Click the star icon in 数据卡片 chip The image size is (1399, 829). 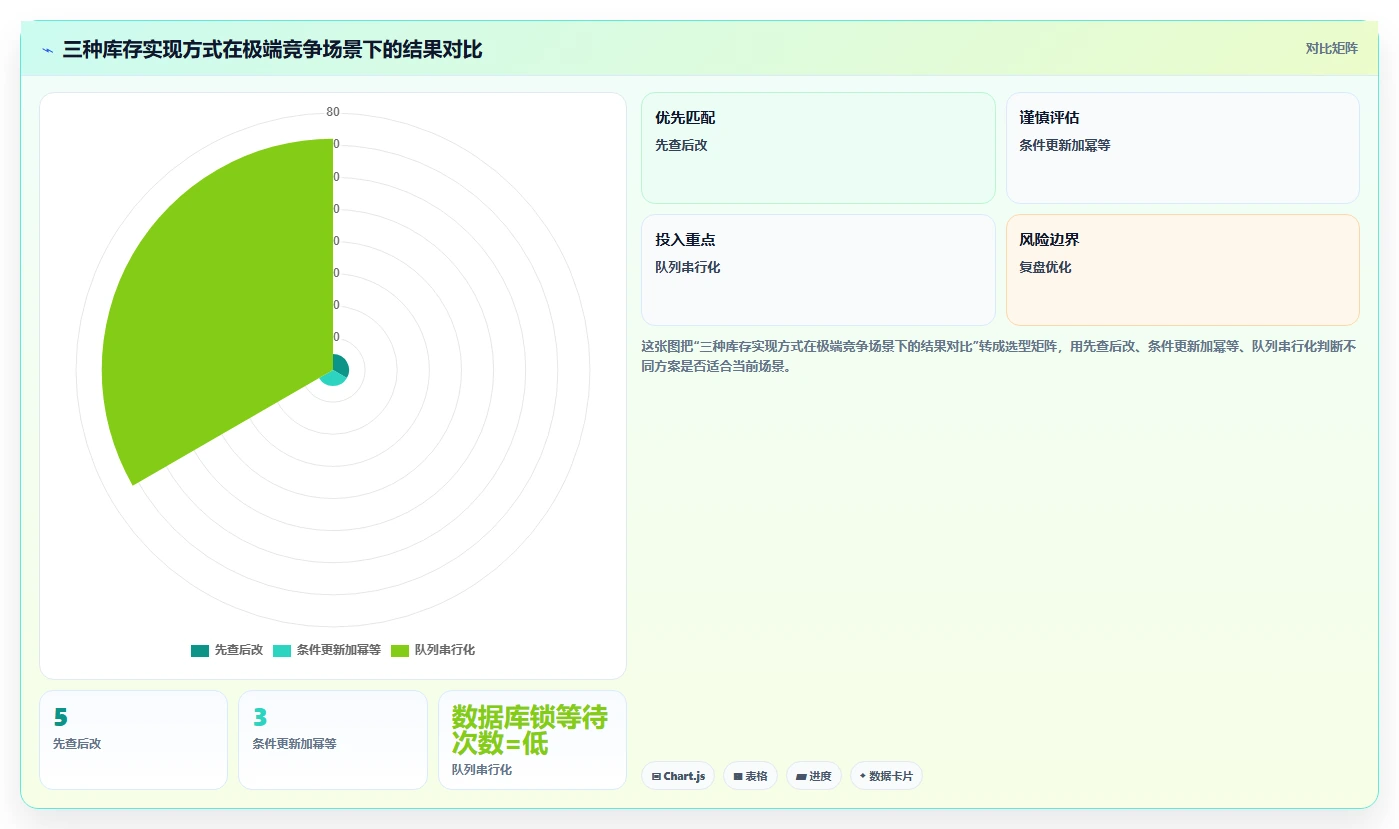click(863, 776)
